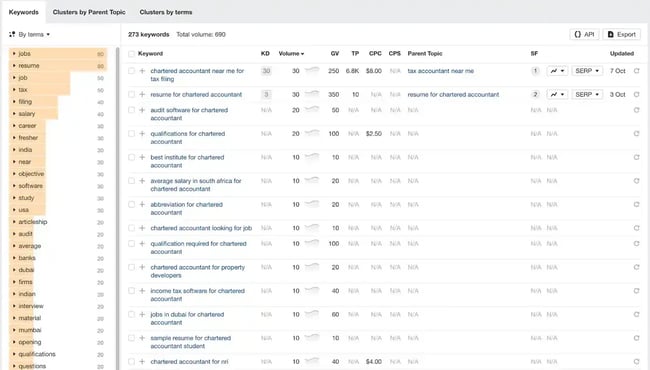This screenshot has width=650, height=370.
Task: Add 'average salary in south africa' keyword plus icon
Action: tap(142, 181)
